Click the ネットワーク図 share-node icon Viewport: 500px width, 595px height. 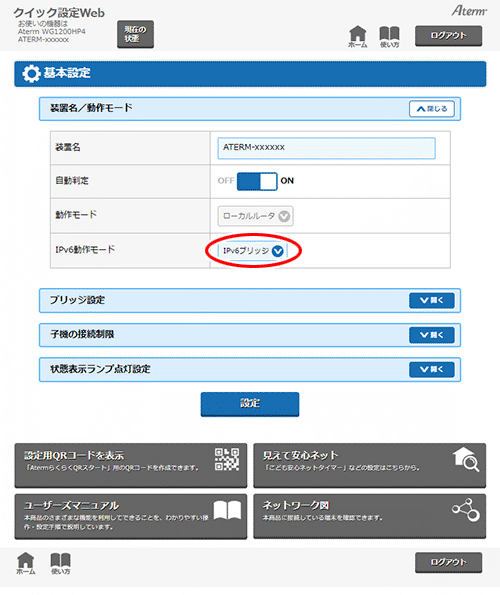(x=466, y=510)
